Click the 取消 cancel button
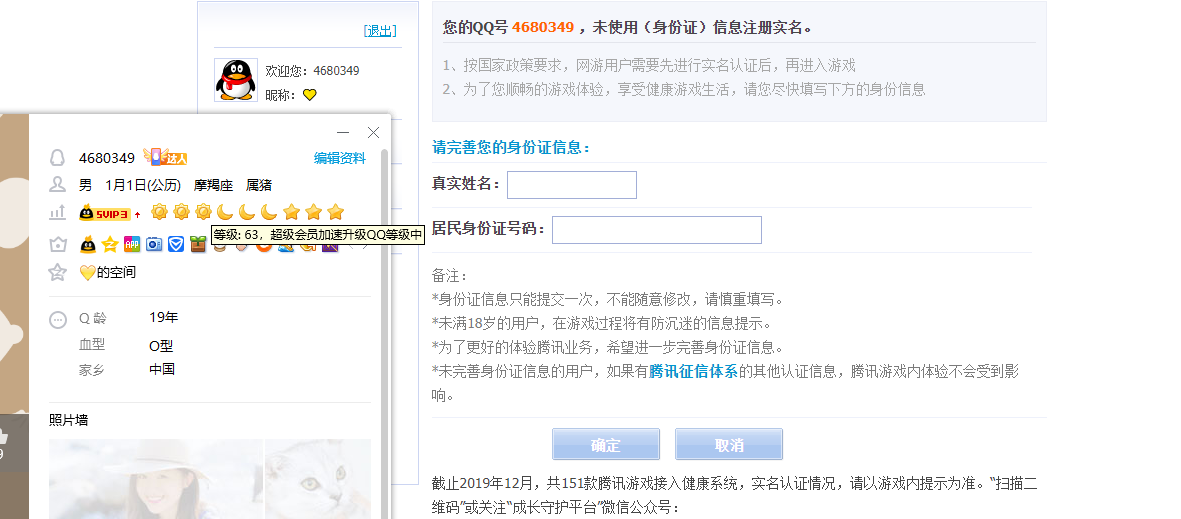 pos(728,444)
